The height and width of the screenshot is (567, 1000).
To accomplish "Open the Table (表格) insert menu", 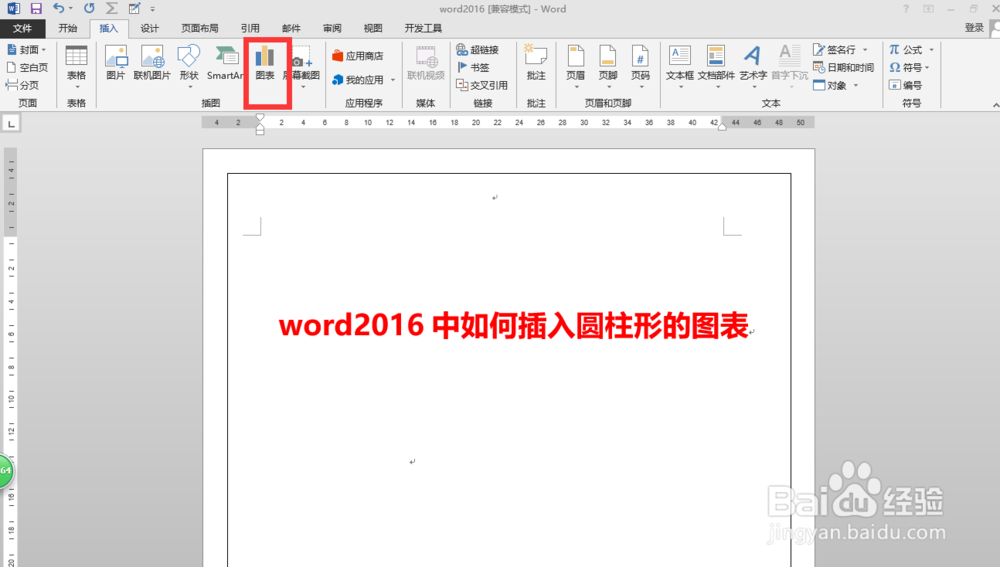I will click(77, 66).
